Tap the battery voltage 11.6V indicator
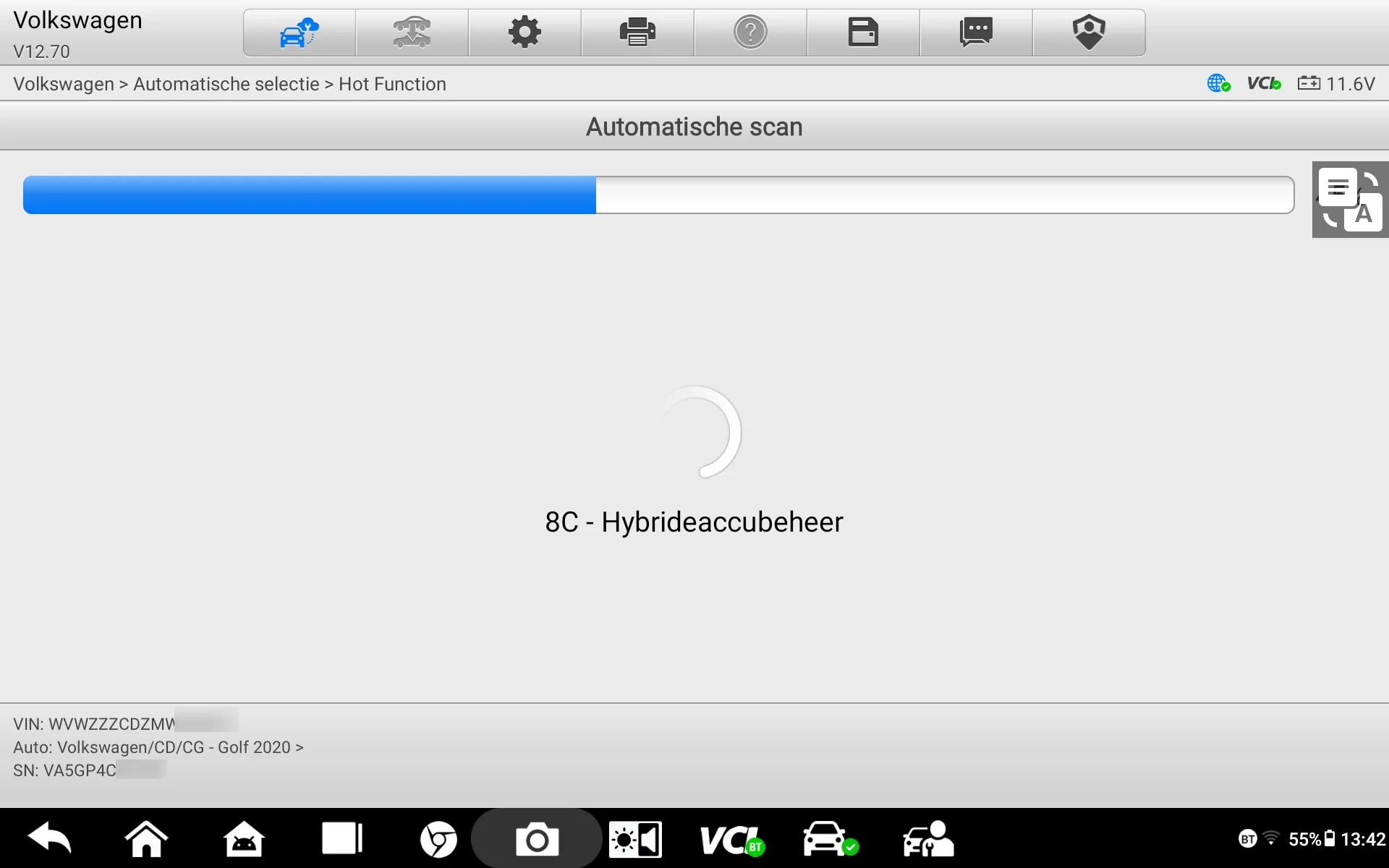This screenshot has width=1389, height=868. pyautogui.click(x=1336, y=84)
